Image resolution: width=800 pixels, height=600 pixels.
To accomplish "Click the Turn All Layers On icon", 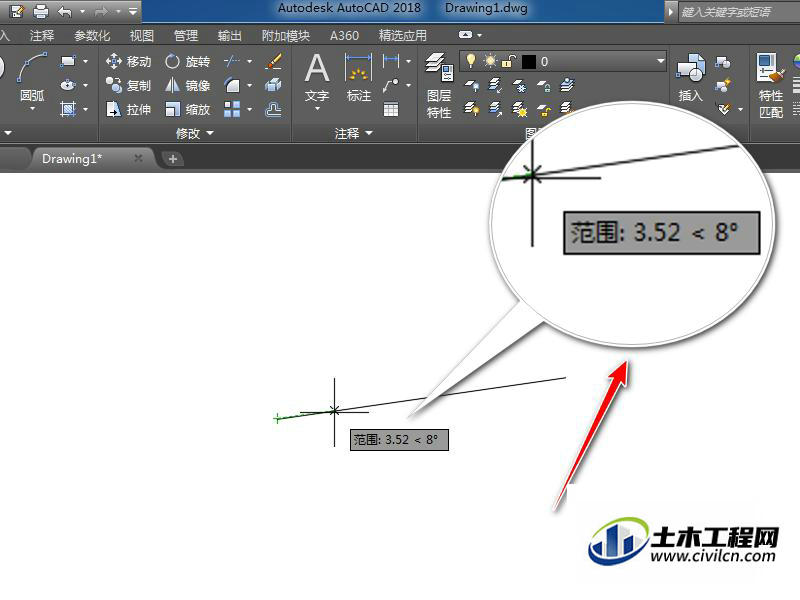I will pos(472,109).
